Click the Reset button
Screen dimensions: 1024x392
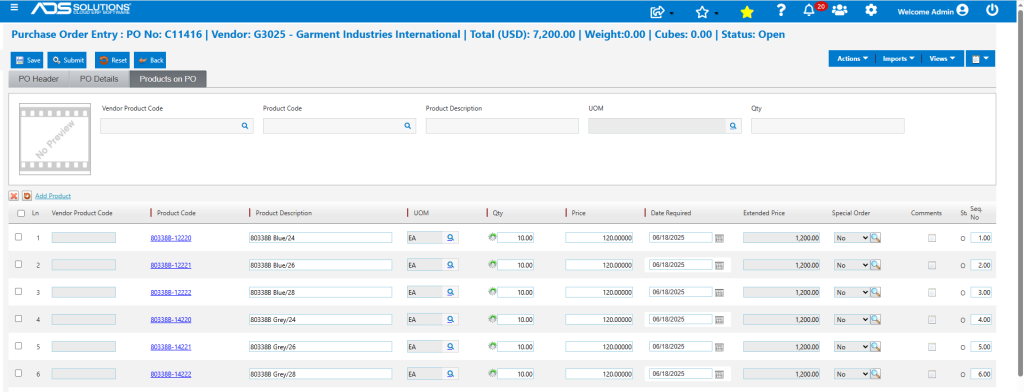[x=112, y=60]
